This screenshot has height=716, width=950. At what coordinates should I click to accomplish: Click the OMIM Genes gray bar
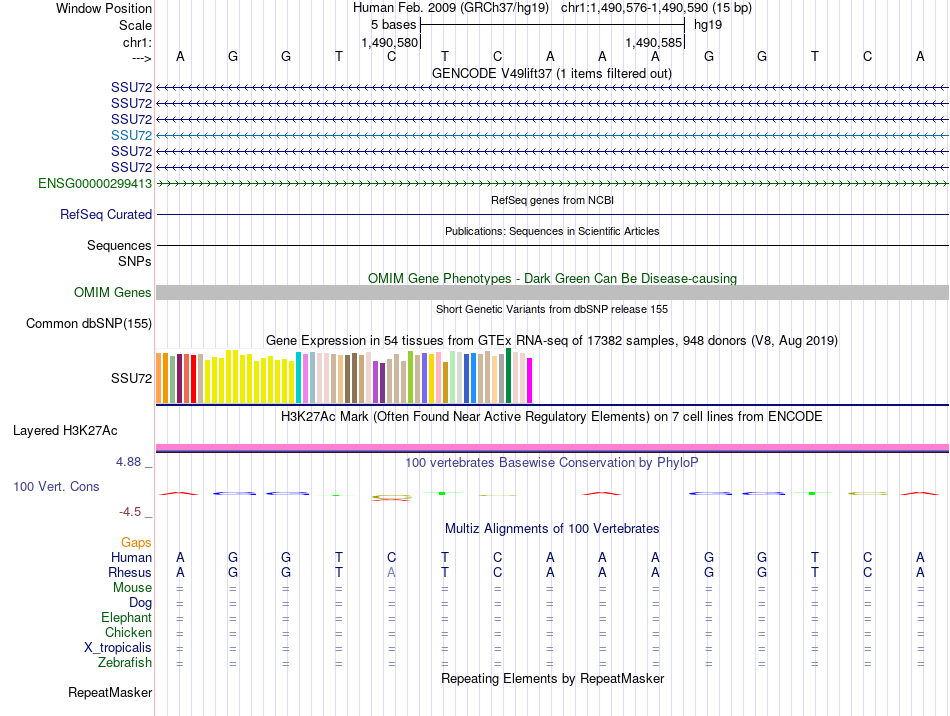click(553, 293)
